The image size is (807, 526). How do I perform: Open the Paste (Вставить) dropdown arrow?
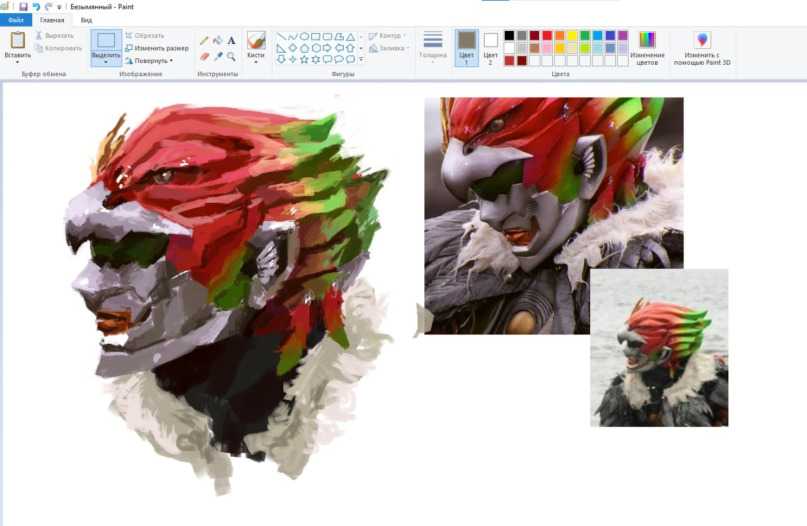point(17,61)
